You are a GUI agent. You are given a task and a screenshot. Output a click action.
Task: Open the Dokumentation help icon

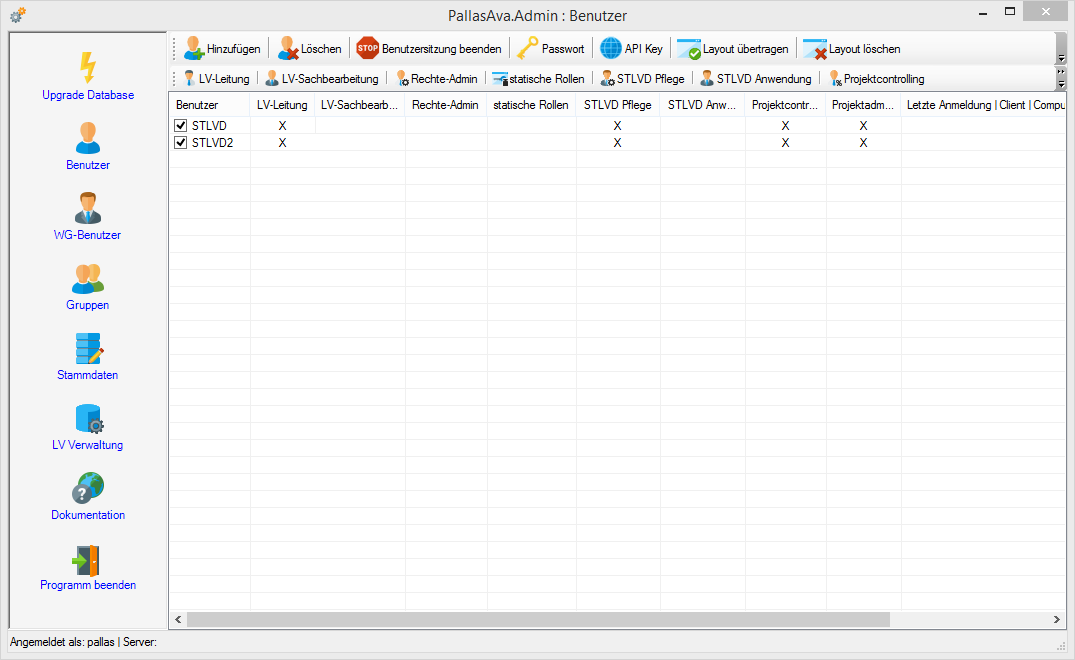tap(88, 488)
